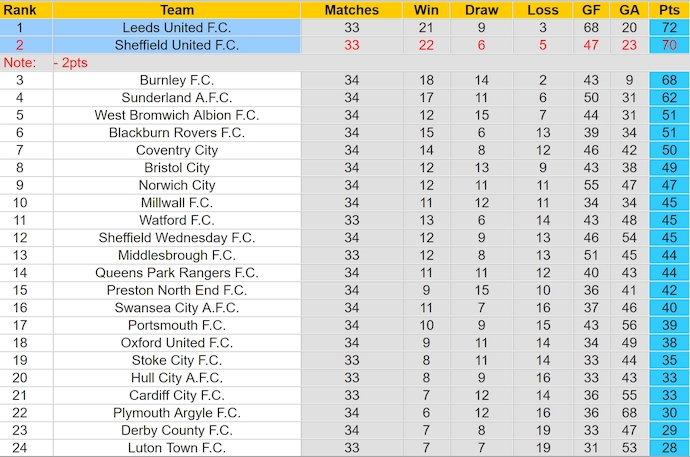This screenshot has width=690, height=457.
Task: Click the GA column header
Action: pyautogui.click(x=628, y=10)
